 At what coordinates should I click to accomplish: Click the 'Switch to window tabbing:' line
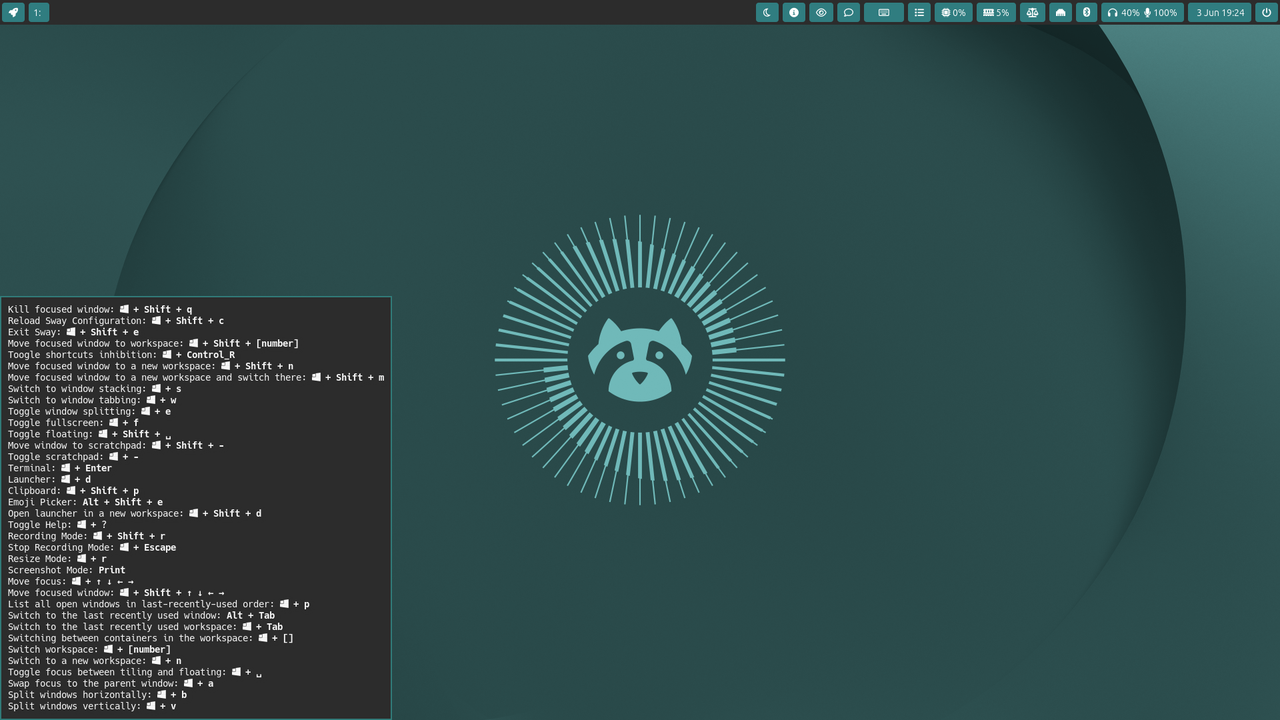click(92, 400)
